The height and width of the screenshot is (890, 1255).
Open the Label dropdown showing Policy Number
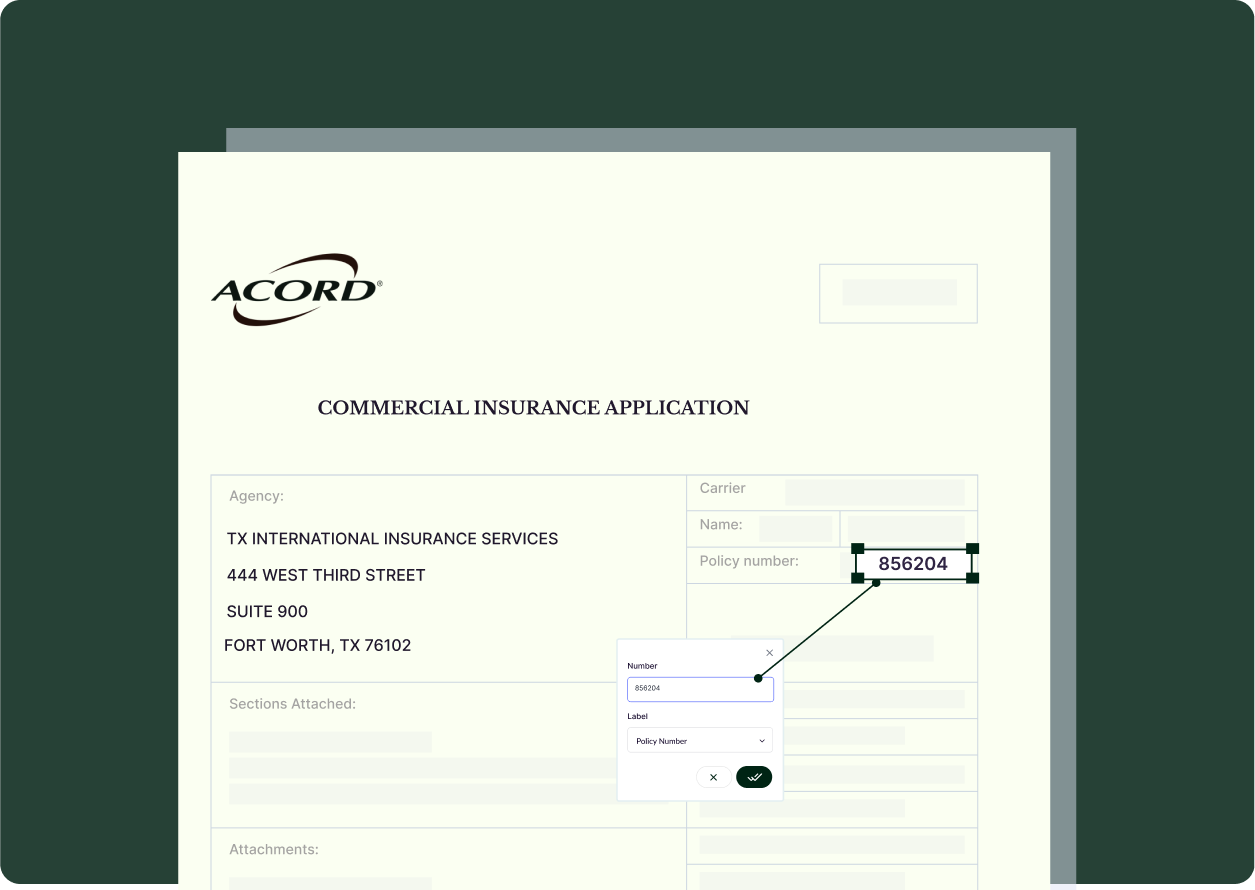tap(700, 741)
